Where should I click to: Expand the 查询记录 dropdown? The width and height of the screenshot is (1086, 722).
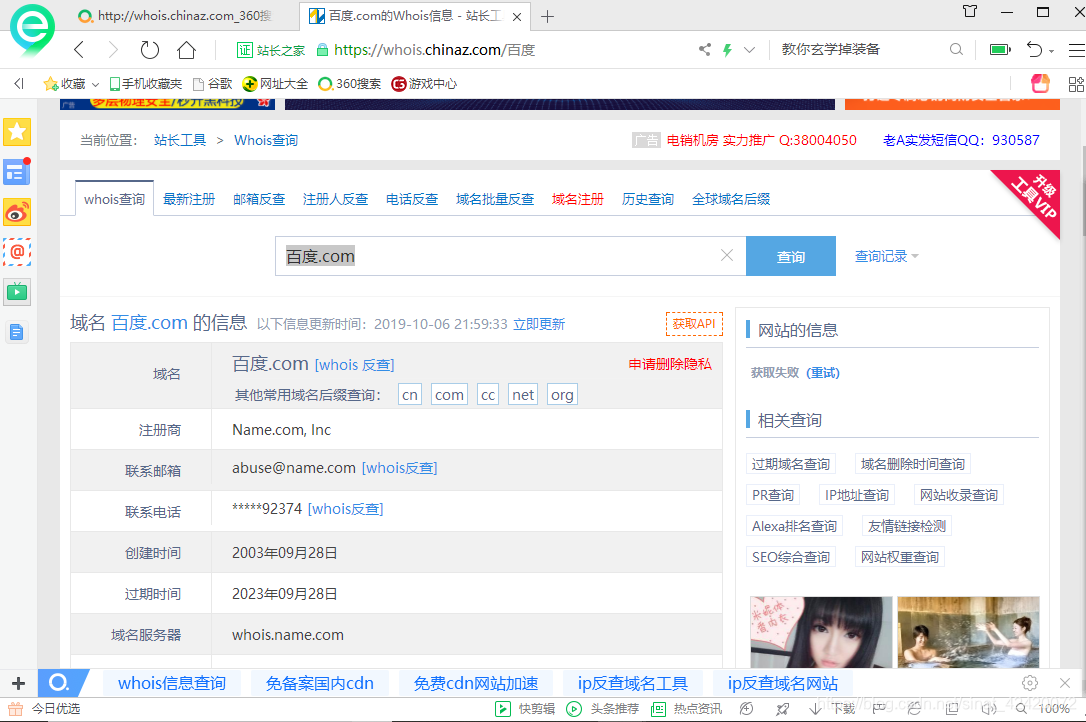887,256
